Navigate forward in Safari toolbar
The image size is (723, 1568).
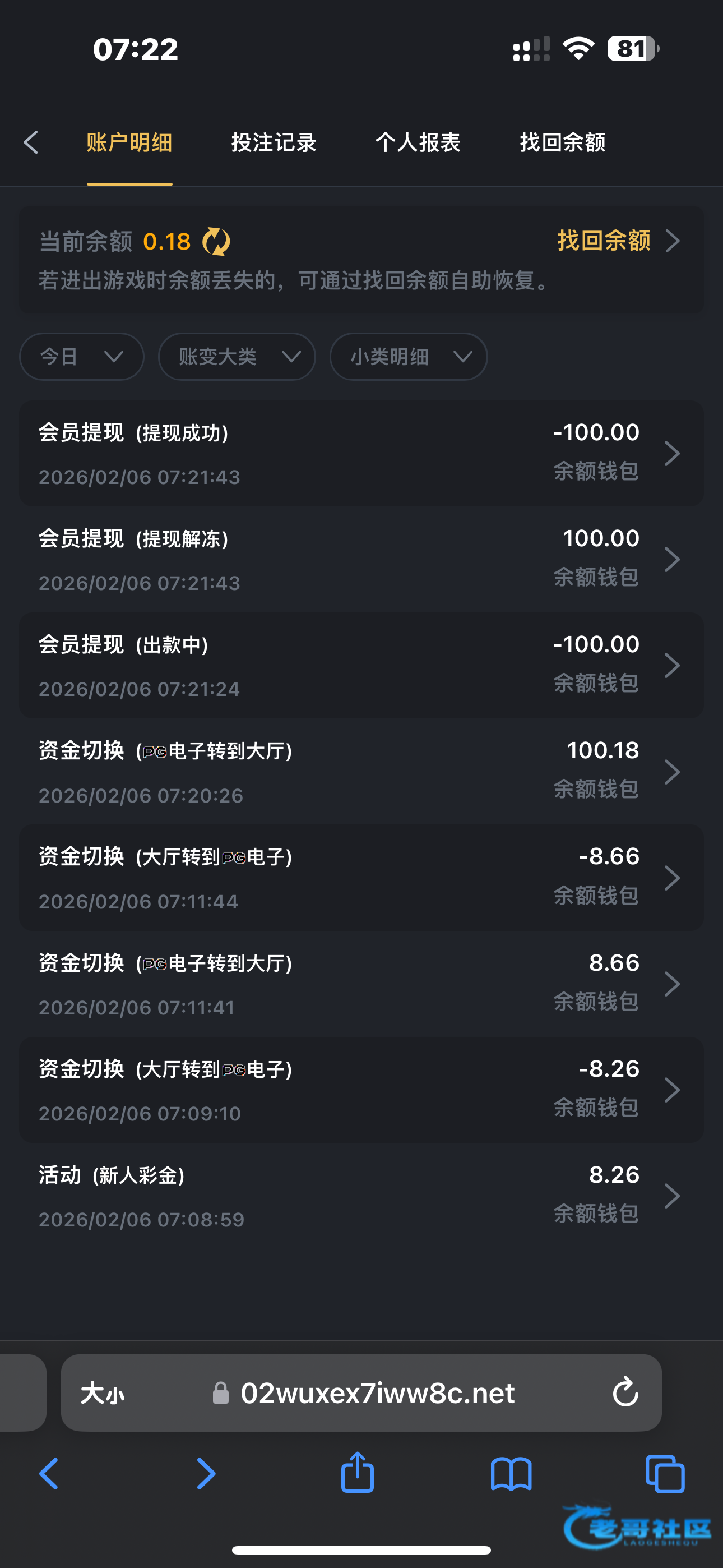(x=206, y=1474)
